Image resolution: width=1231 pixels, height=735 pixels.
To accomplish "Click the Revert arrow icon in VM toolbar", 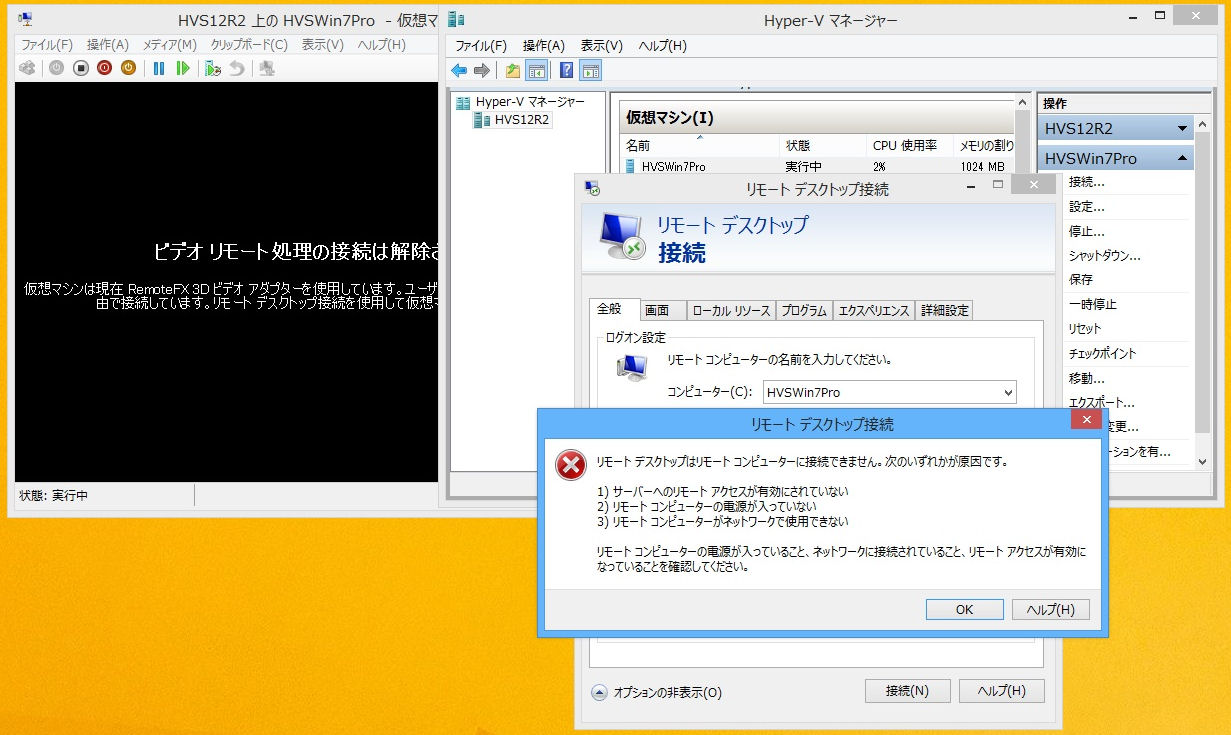I will tap(236, 68).
